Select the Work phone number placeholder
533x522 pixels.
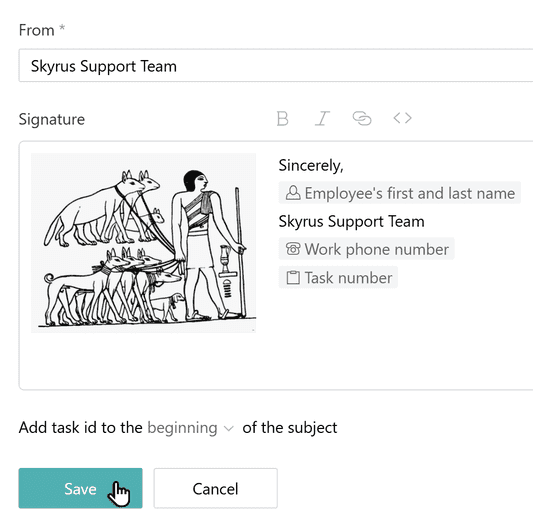point(366,249)
